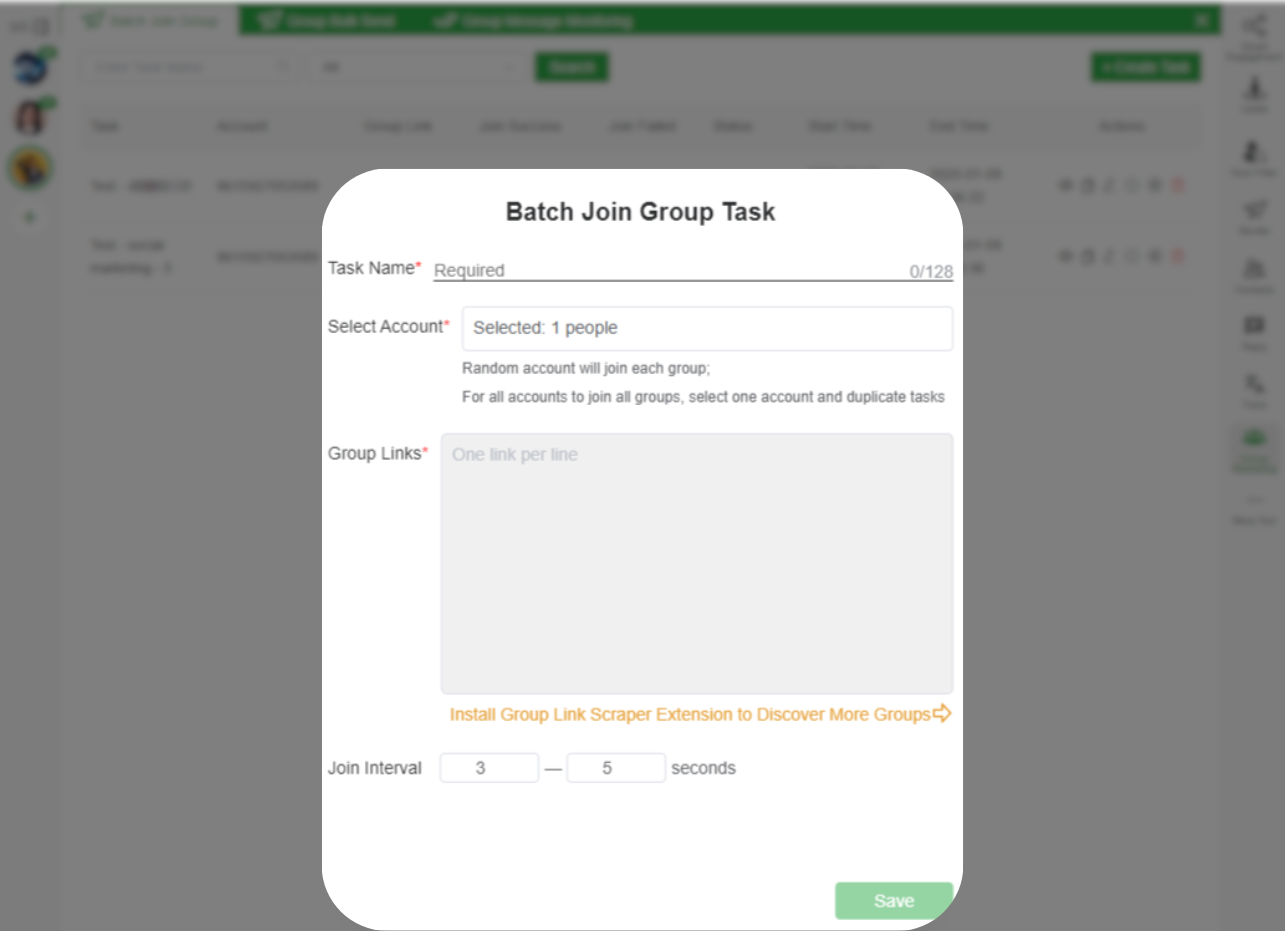Select the blue account avatar in left sidebar
The height and width of the screenshot is (931, 1285).
pyautogui.click(x=30, y=68)
